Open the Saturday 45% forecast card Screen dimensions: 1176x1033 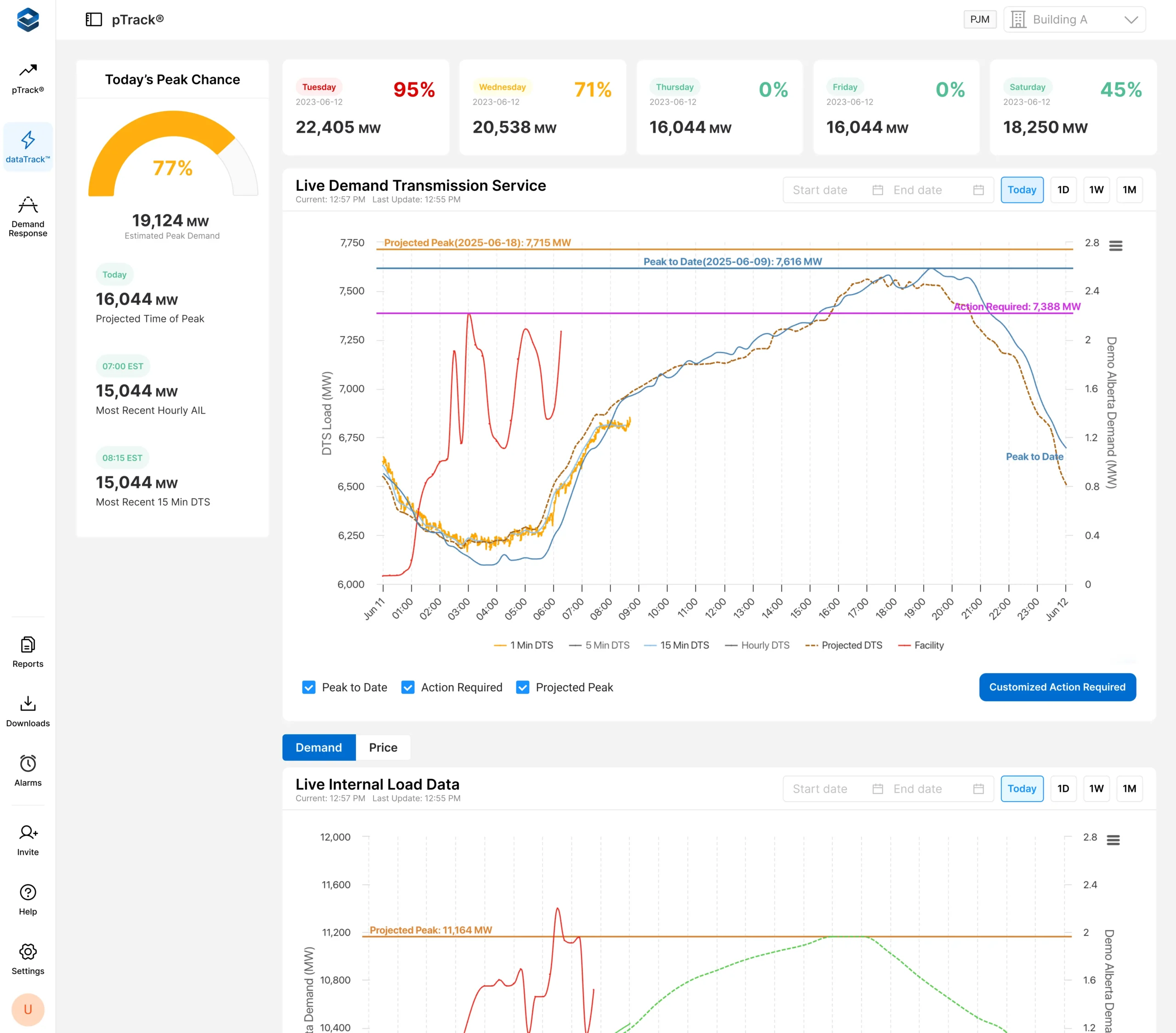point(1073,107)
